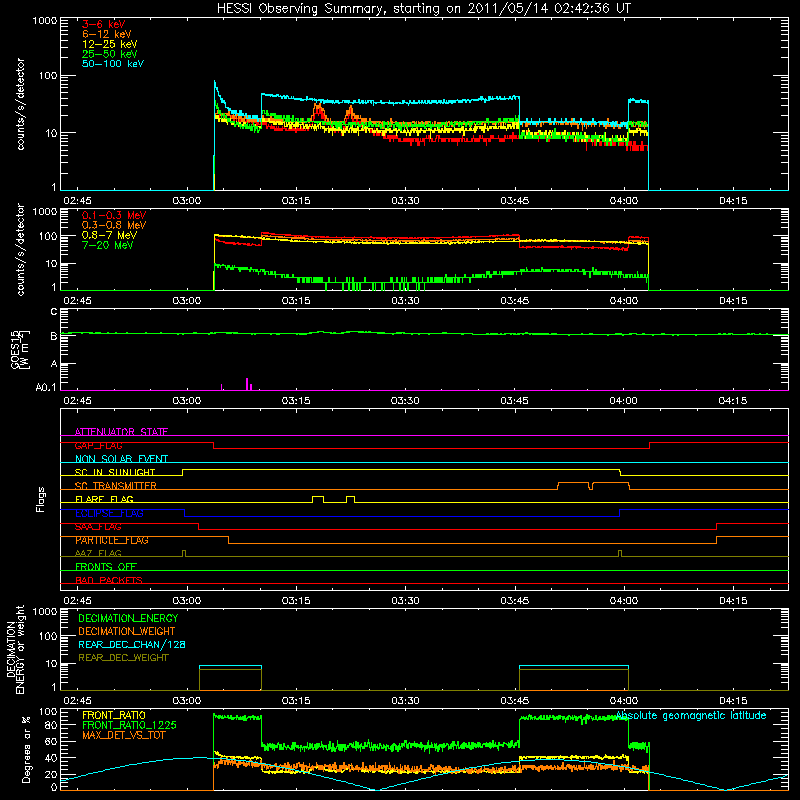The height and width of the screenshot is (800, 800).
Task: Click the B tick label on GOES axis
Action: click(x=54, y=336)
